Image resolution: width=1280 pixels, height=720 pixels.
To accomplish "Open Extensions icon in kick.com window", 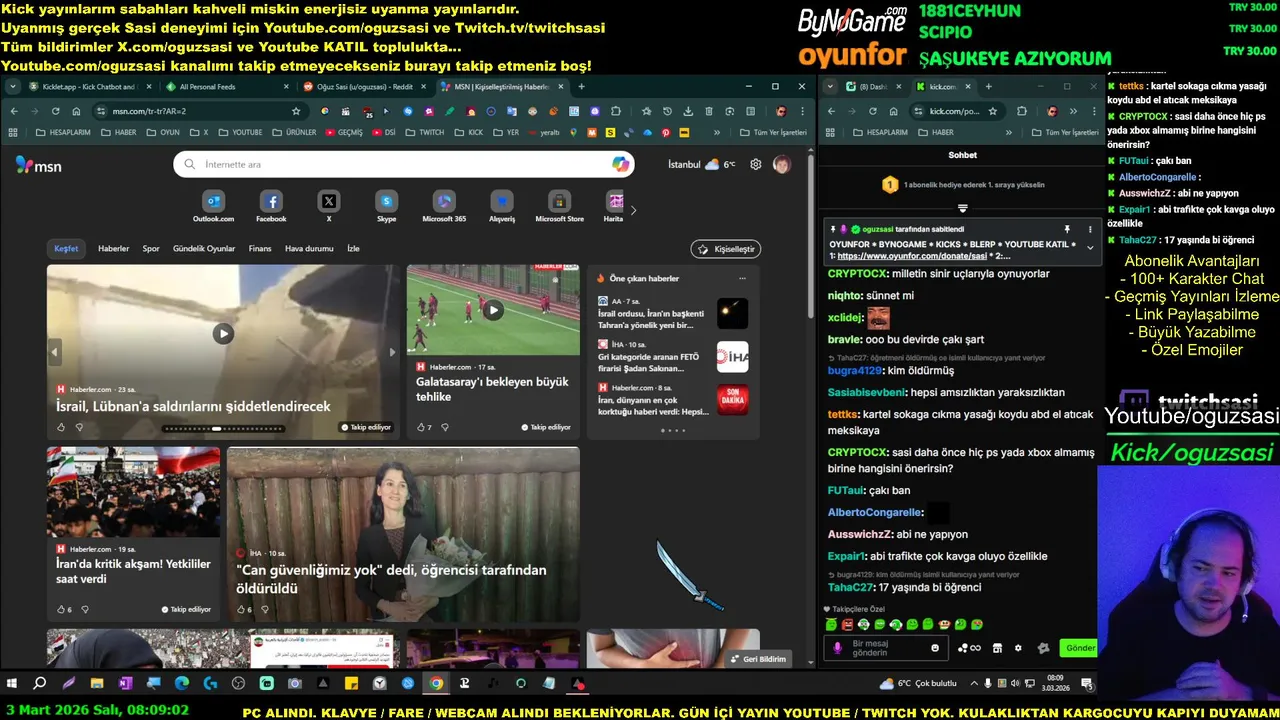I will 1023,111.
